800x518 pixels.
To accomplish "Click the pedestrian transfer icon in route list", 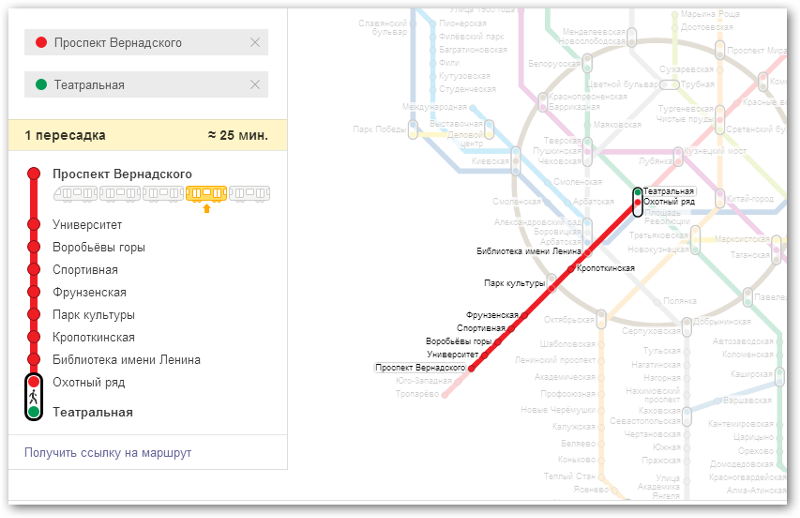I will pos(33,397).
